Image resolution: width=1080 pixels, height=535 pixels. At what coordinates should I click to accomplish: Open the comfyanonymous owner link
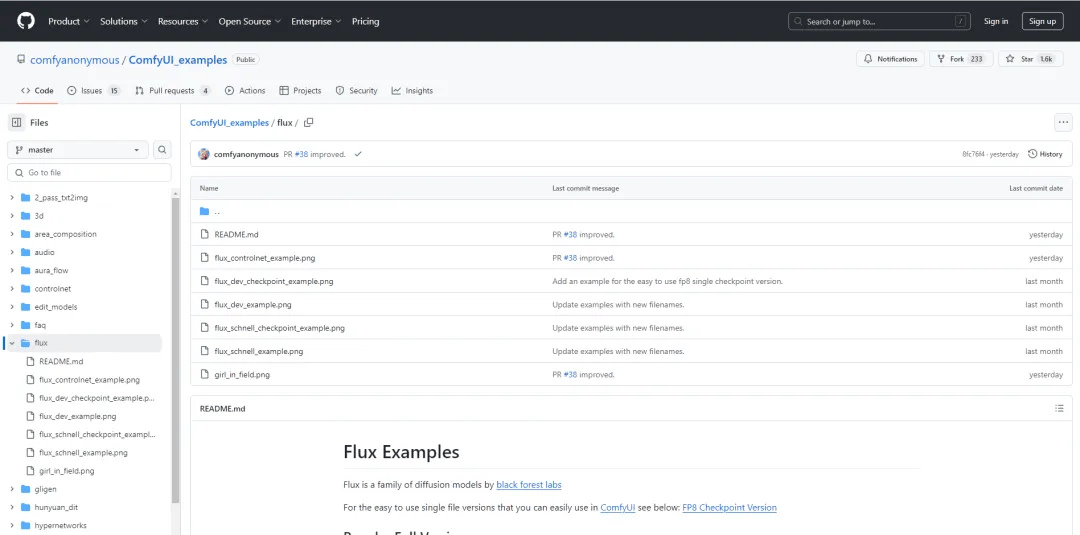point(74,60)
